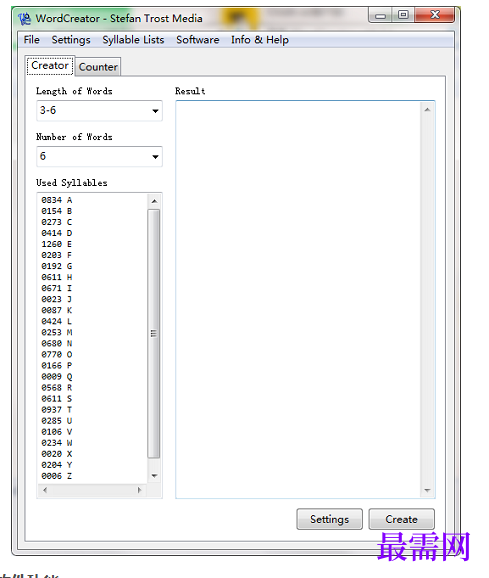Screen dimensions: 489x578
Task: Click the Create button
Action: pyautogui.click(x=401, y=519)
